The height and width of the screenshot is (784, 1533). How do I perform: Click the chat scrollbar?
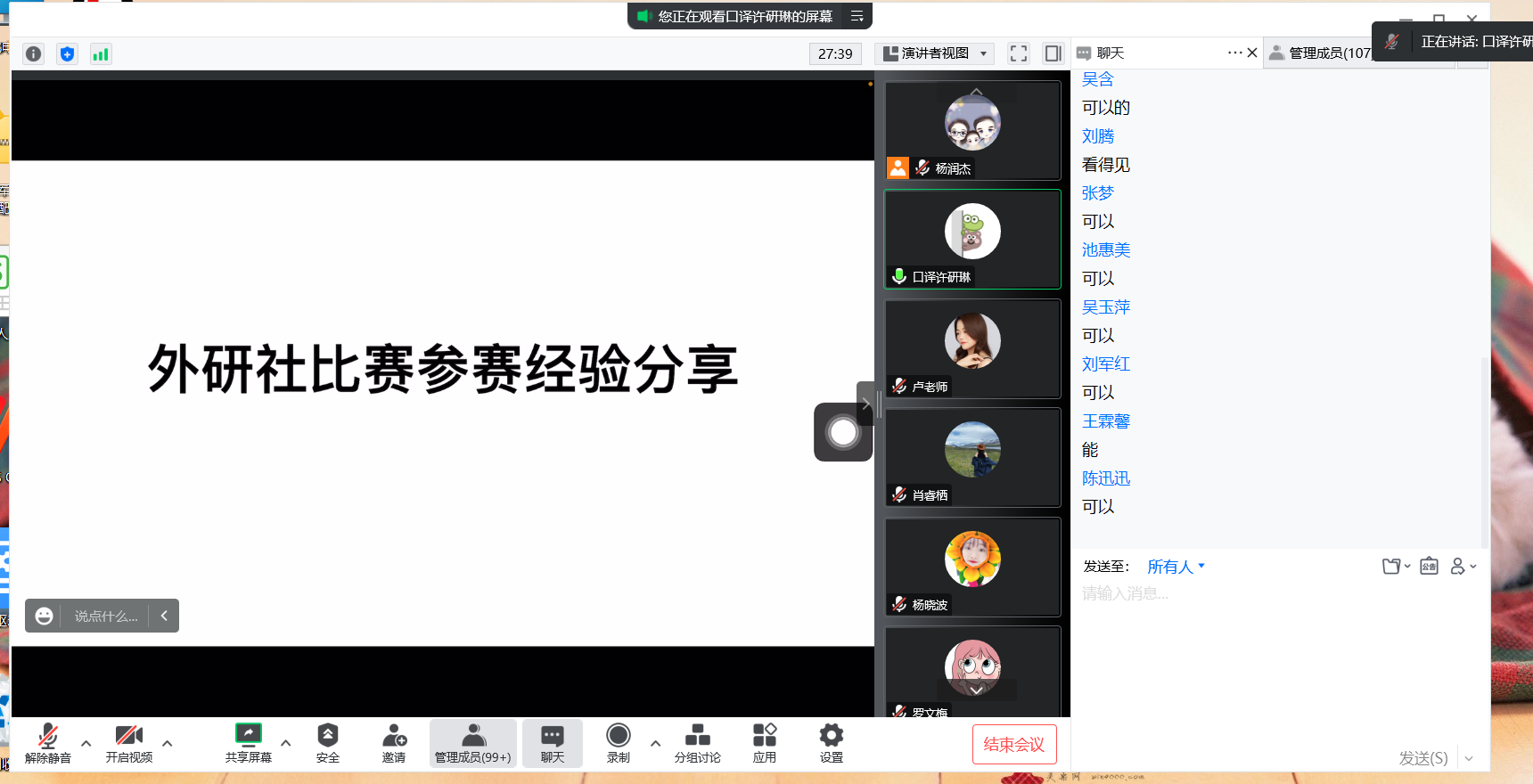point(1484,451)
